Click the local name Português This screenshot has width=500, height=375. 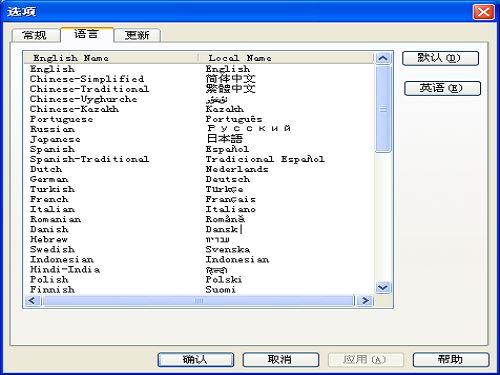point(234,119)
